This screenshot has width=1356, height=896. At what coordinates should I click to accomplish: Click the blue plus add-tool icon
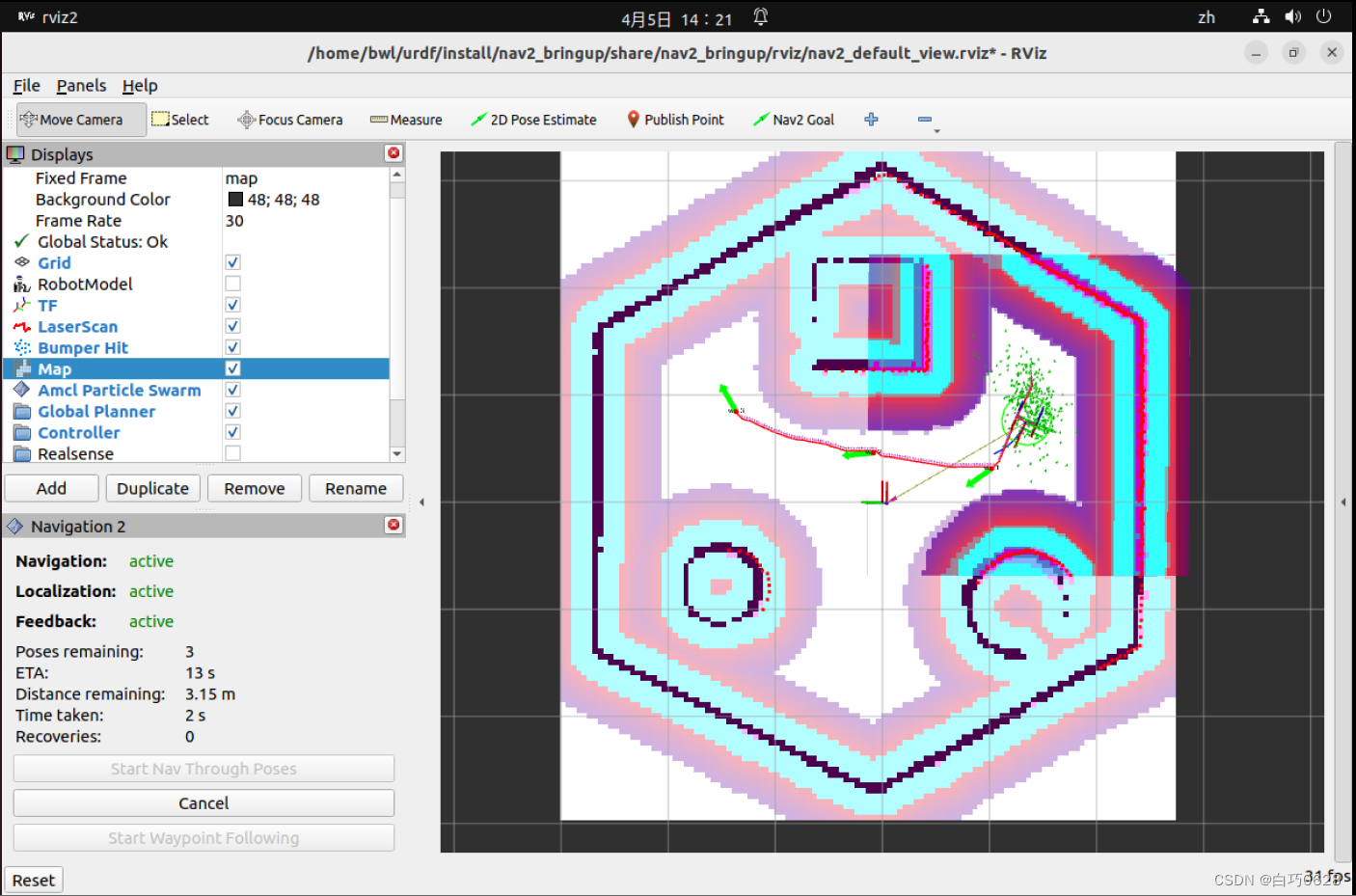coord(871,119)
